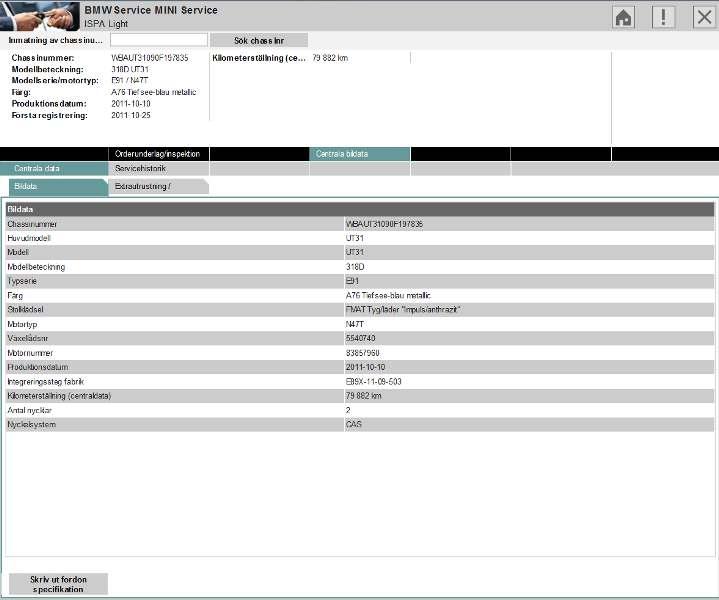Click the header Första registrering date 2011-10-25
Screen dimensions: 719x600
coord(131,115)
